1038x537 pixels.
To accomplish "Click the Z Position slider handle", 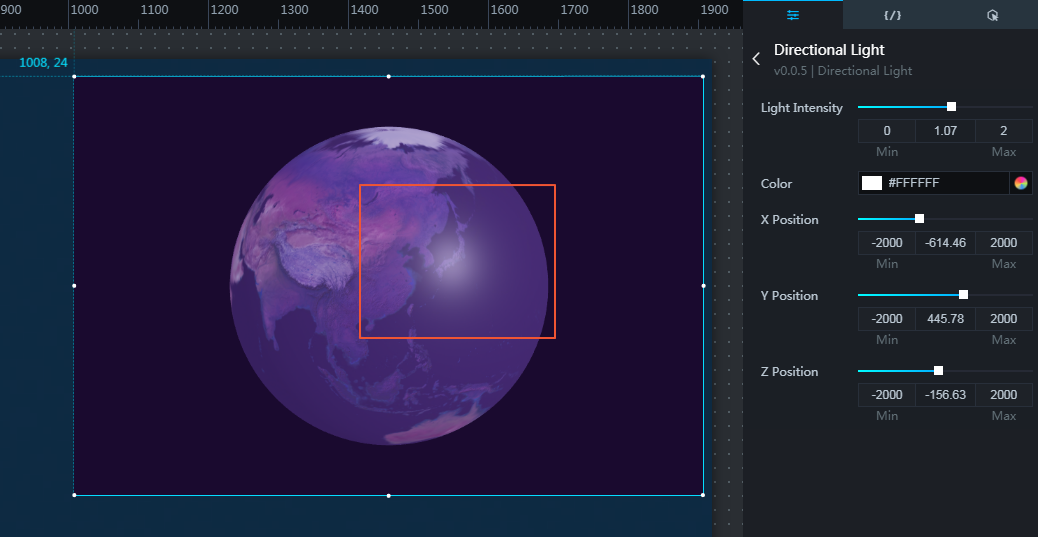I will [x=938, y=371].
